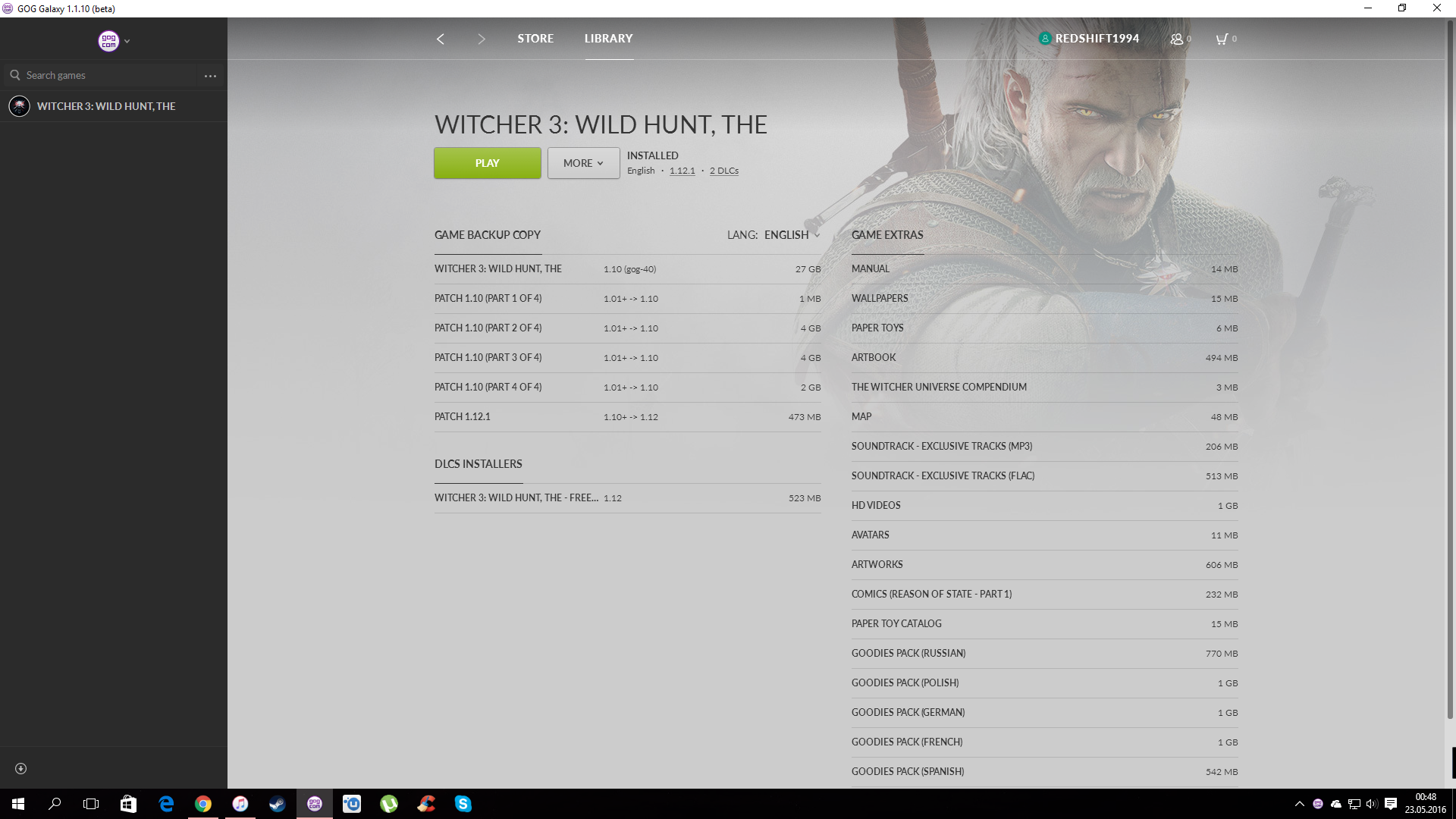Open Task View on taskbar
This screenshot has height=819, width=1456.
click(91, 804)
